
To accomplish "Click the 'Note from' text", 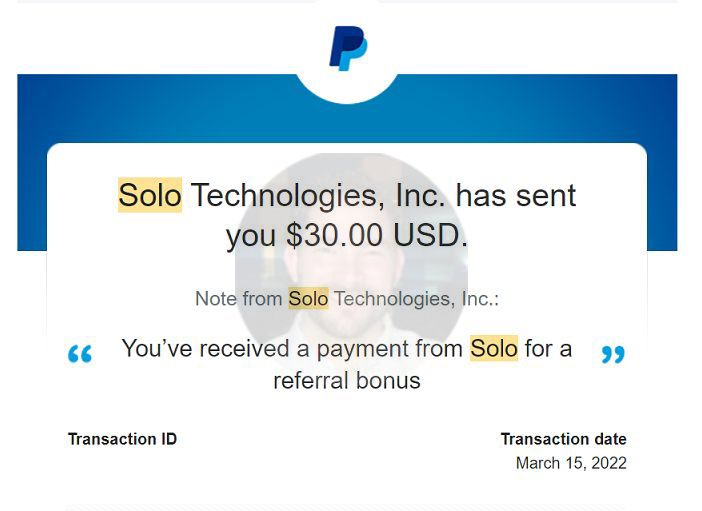I will point(239,298).
